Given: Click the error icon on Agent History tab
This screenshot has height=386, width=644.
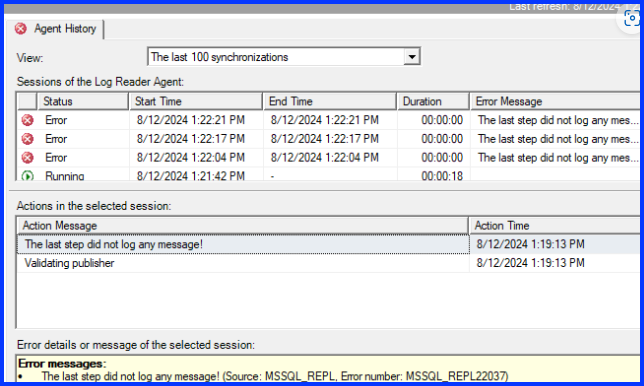Looking at the screenshot, I should [x=21, y=29].
